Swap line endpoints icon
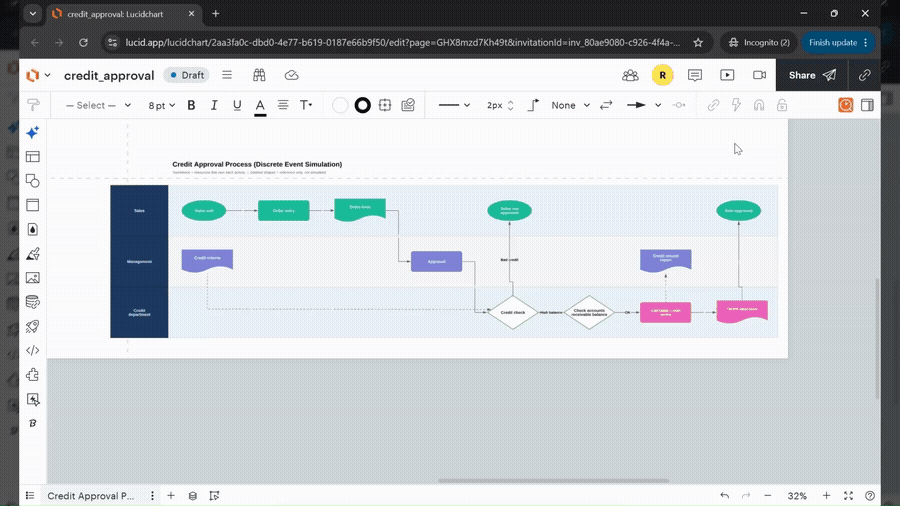The width and height of the screenshot is (900, 506). (606, 105)
